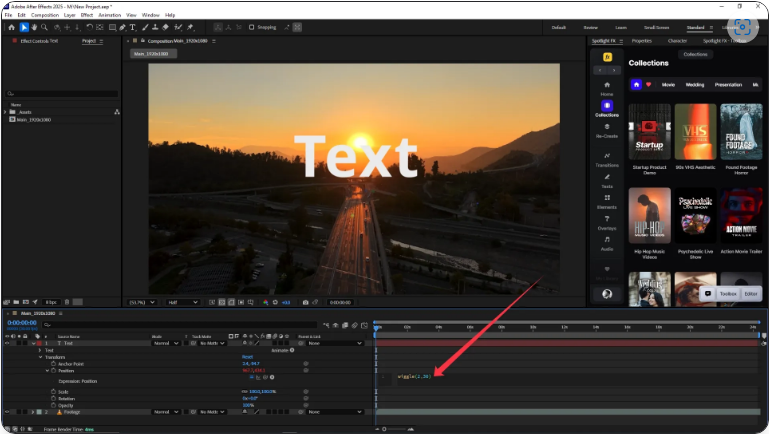Open Audio in Spotlight FX sidebar
The height and width of the screenshot is (434, 769).
(607, 243)
